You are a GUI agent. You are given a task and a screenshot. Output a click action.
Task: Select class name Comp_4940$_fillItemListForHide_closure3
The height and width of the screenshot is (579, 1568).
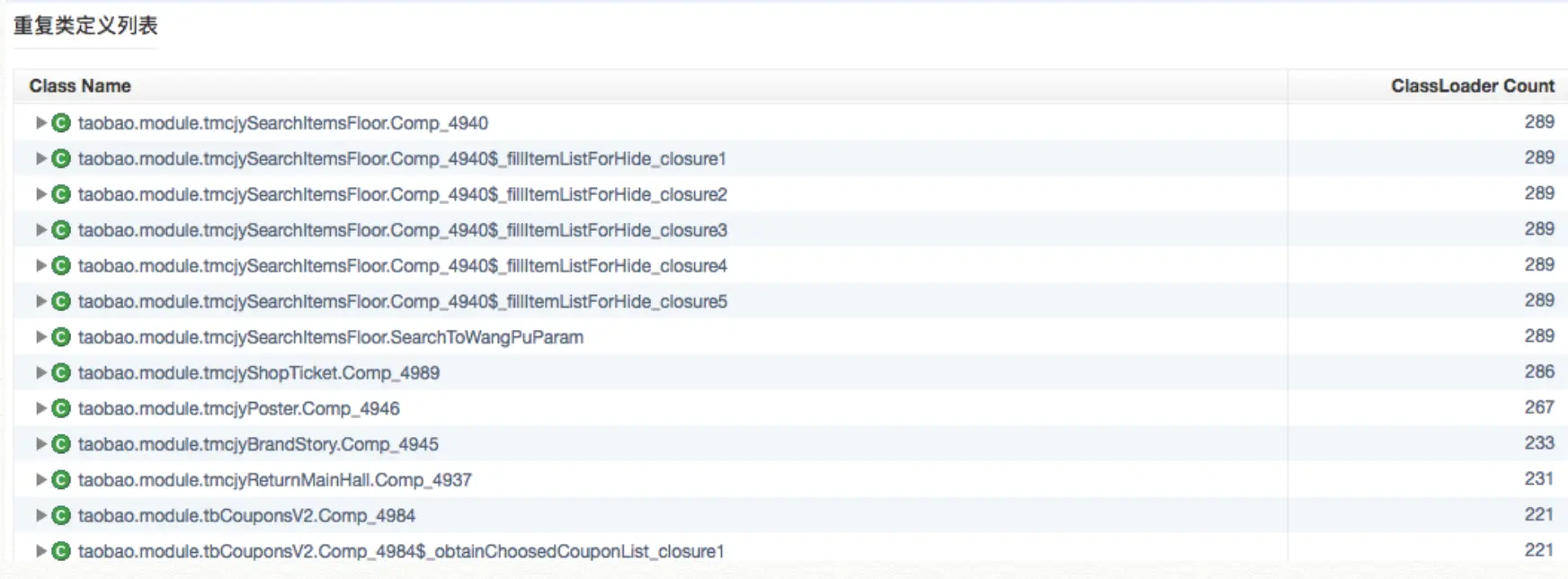coord(403,231)
